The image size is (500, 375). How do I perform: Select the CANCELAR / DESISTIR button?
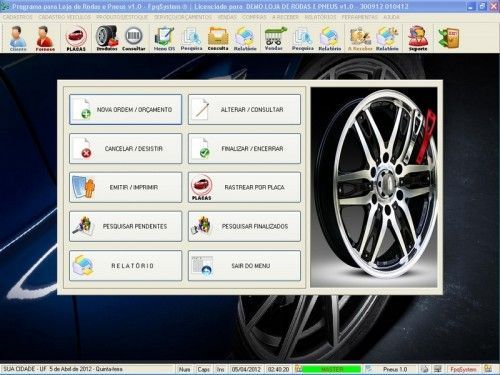[126, 148]
